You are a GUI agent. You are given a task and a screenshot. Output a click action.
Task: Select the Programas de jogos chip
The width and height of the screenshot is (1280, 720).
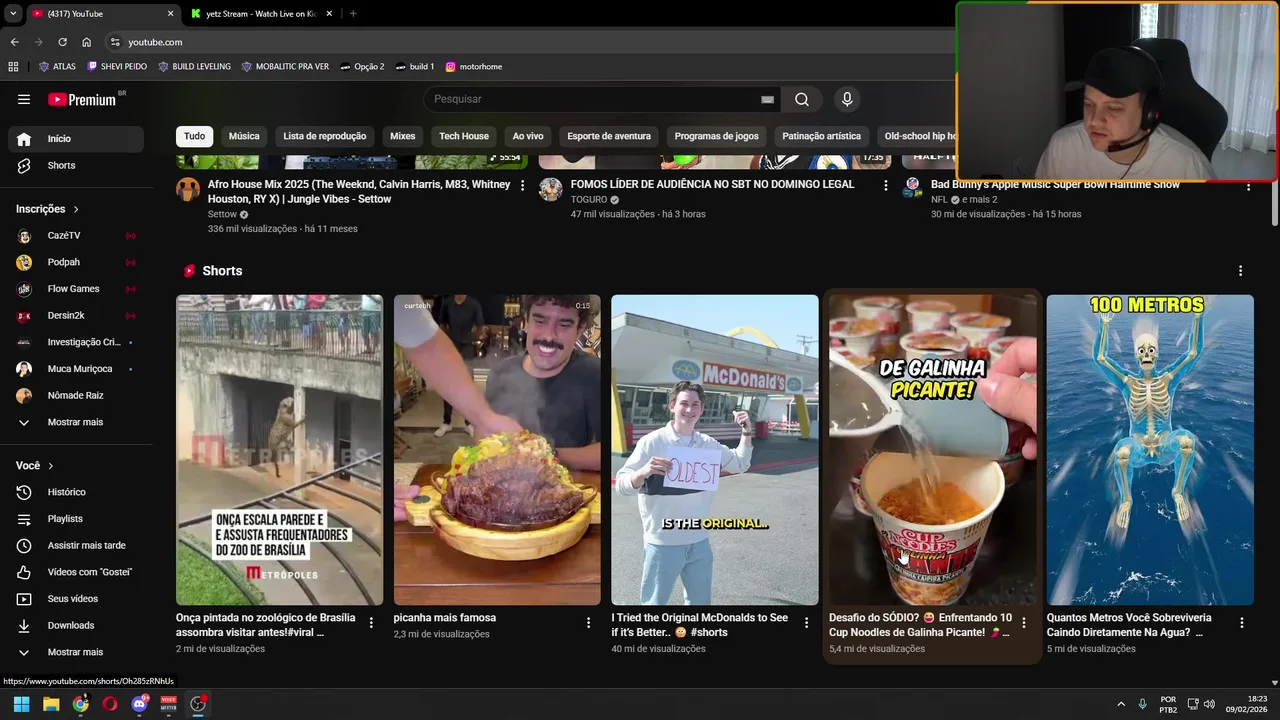pos(716,136)
